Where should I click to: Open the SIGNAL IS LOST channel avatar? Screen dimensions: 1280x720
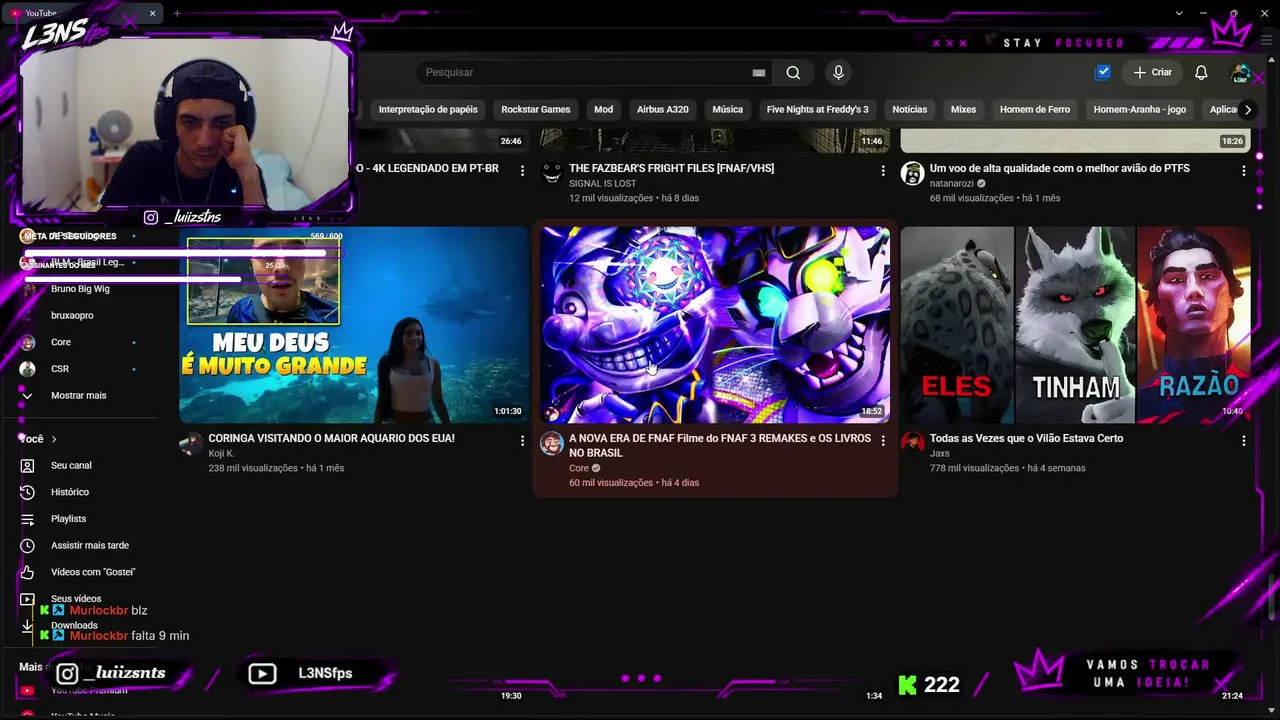pos(552,174)
